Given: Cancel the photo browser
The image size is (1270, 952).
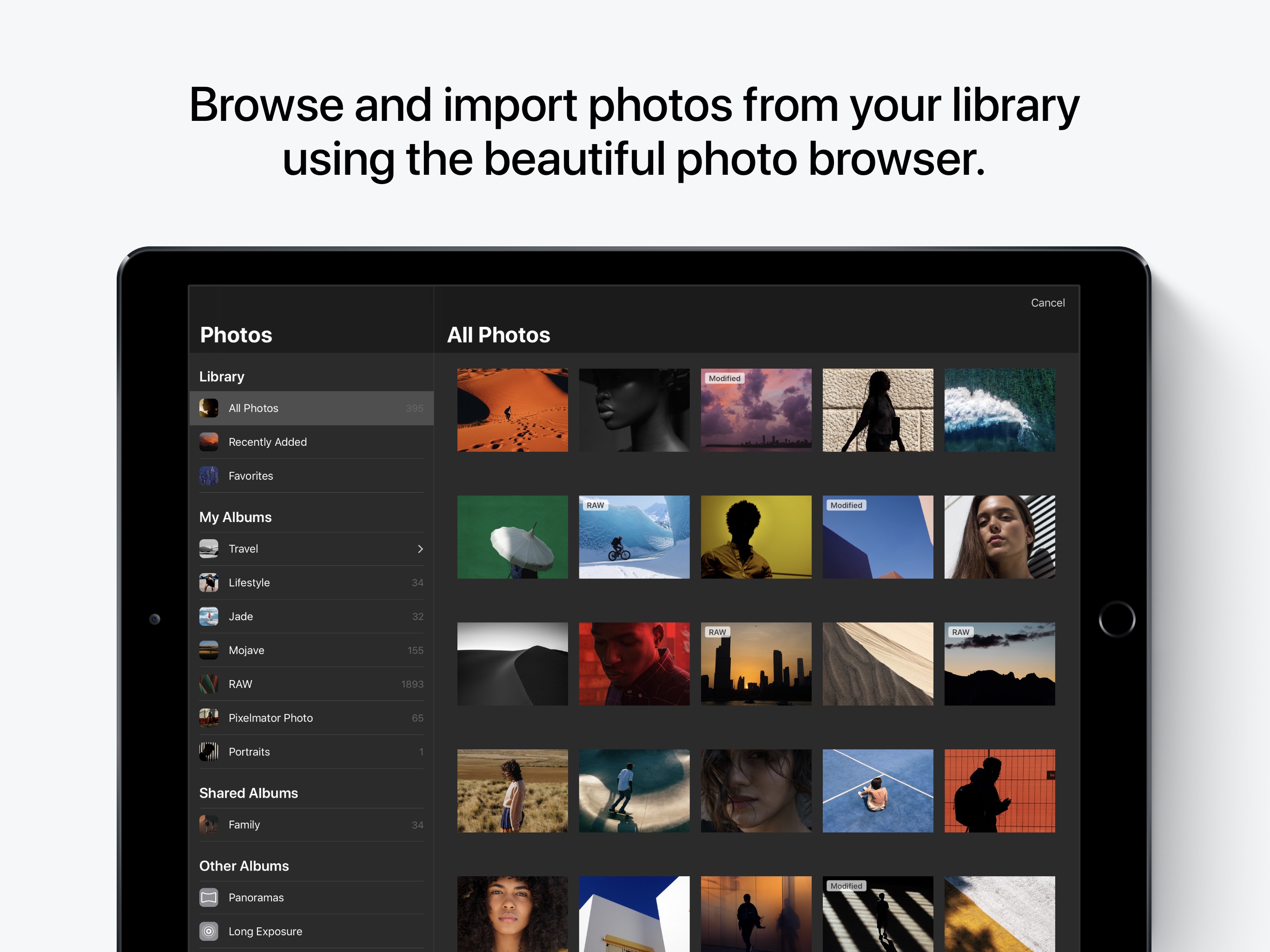Looking at the screenshot, I should [x=1047, y=303].
